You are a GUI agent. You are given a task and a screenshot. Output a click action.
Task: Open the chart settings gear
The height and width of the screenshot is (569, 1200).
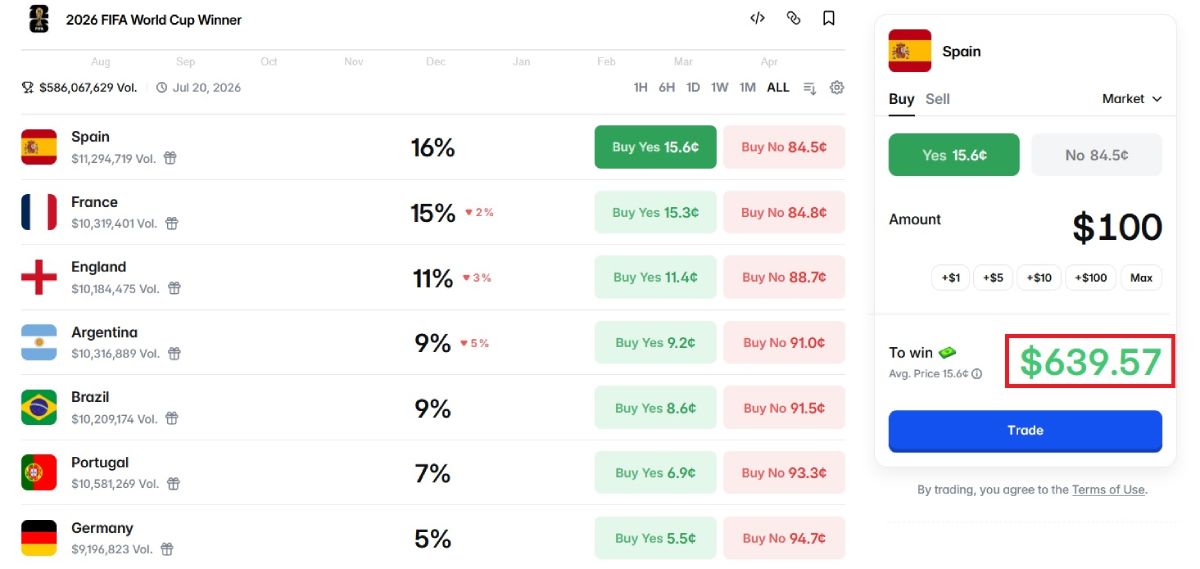pos(837,87)
